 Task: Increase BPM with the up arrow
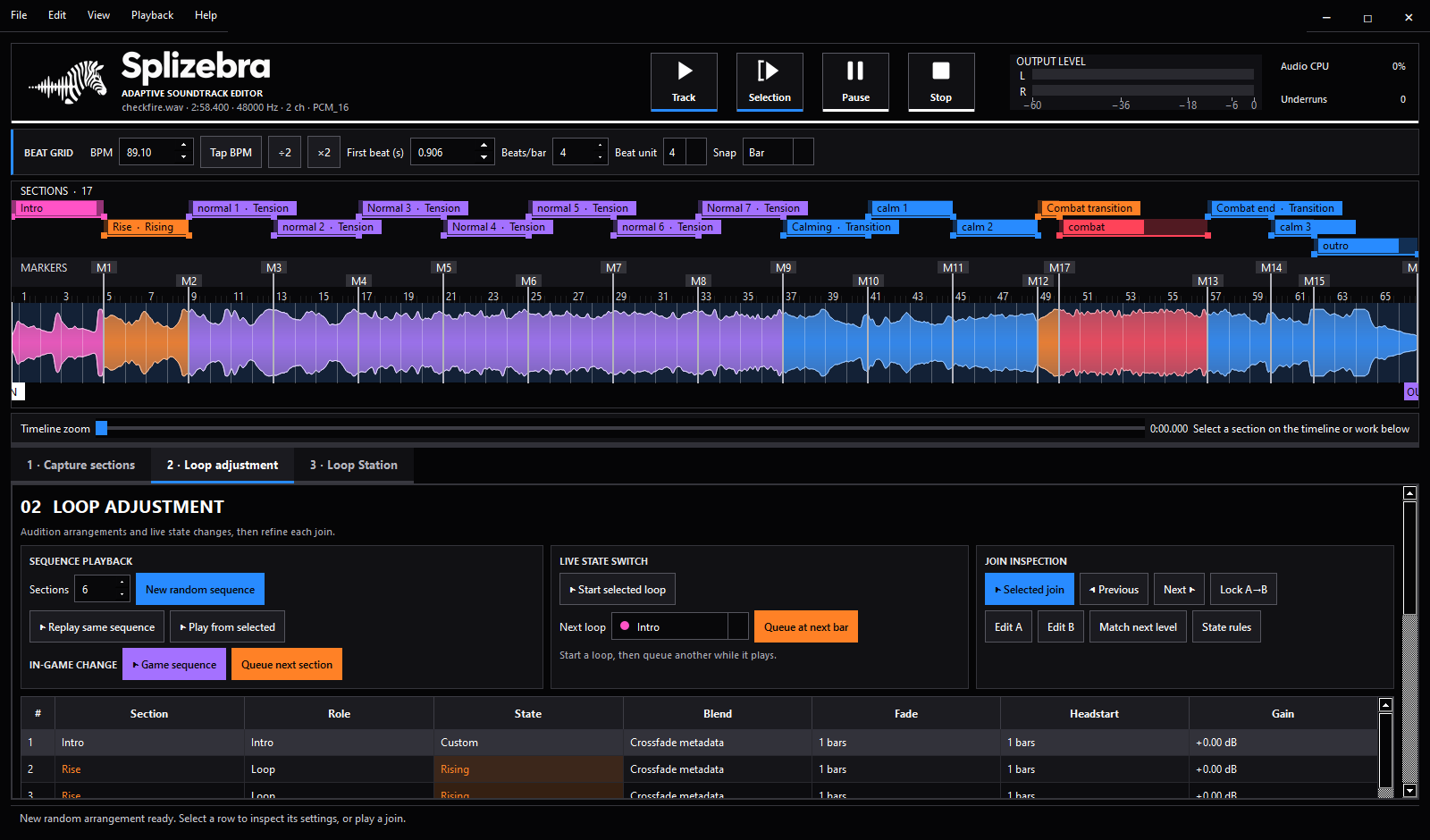184,146
